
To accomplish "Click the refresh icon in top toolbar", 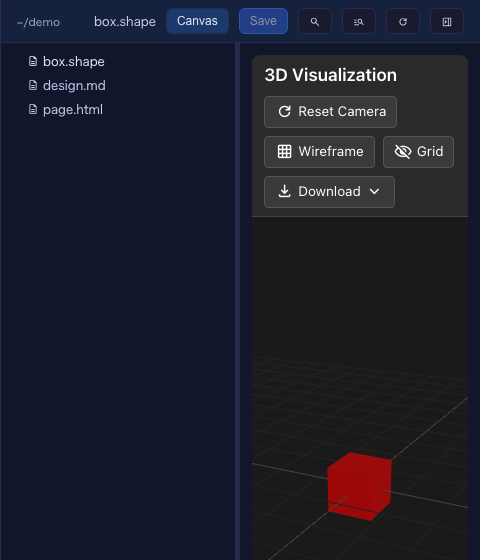I will 403,22.
